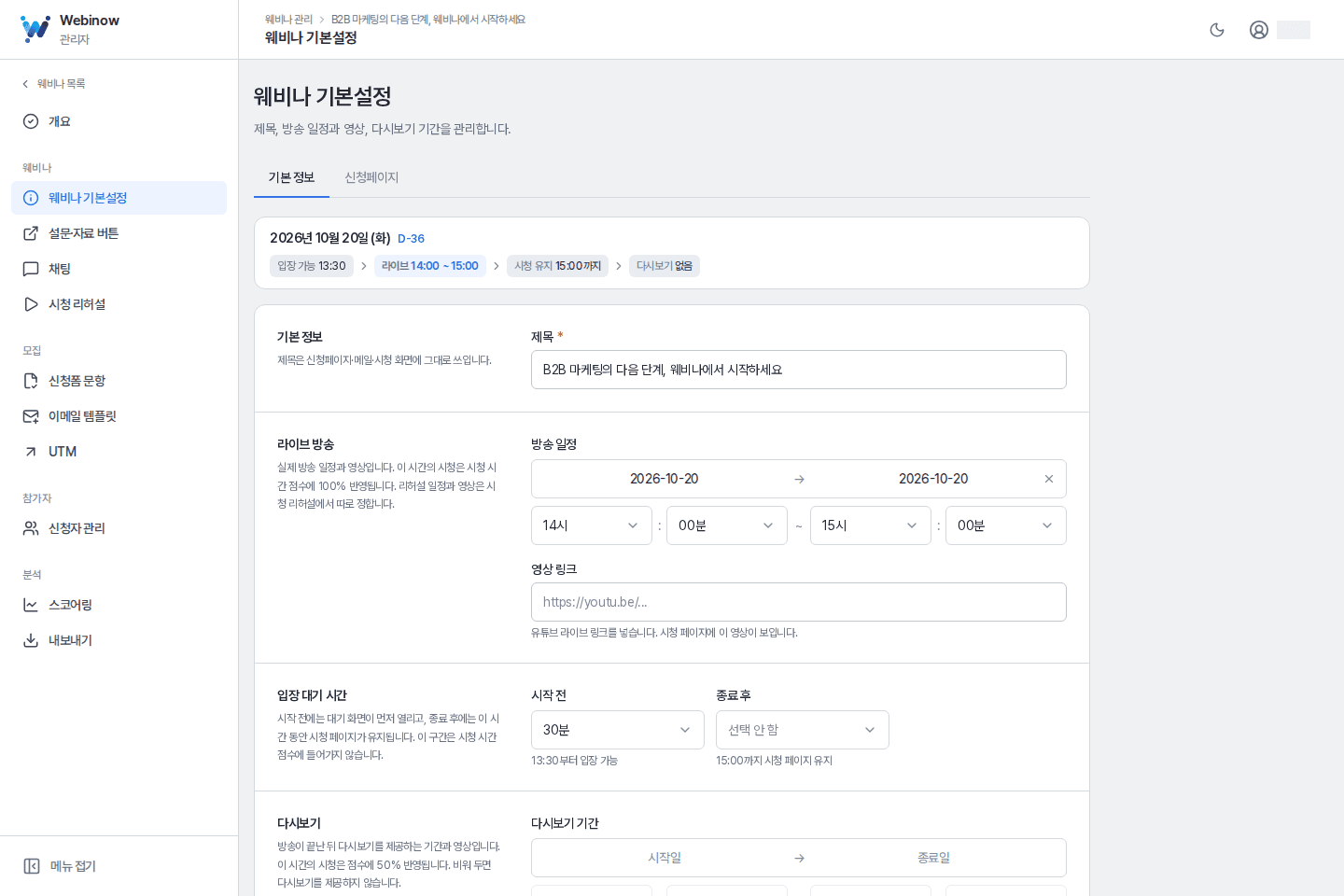
Task: Click the 내보내기 download icon
Action: (31, 640)
